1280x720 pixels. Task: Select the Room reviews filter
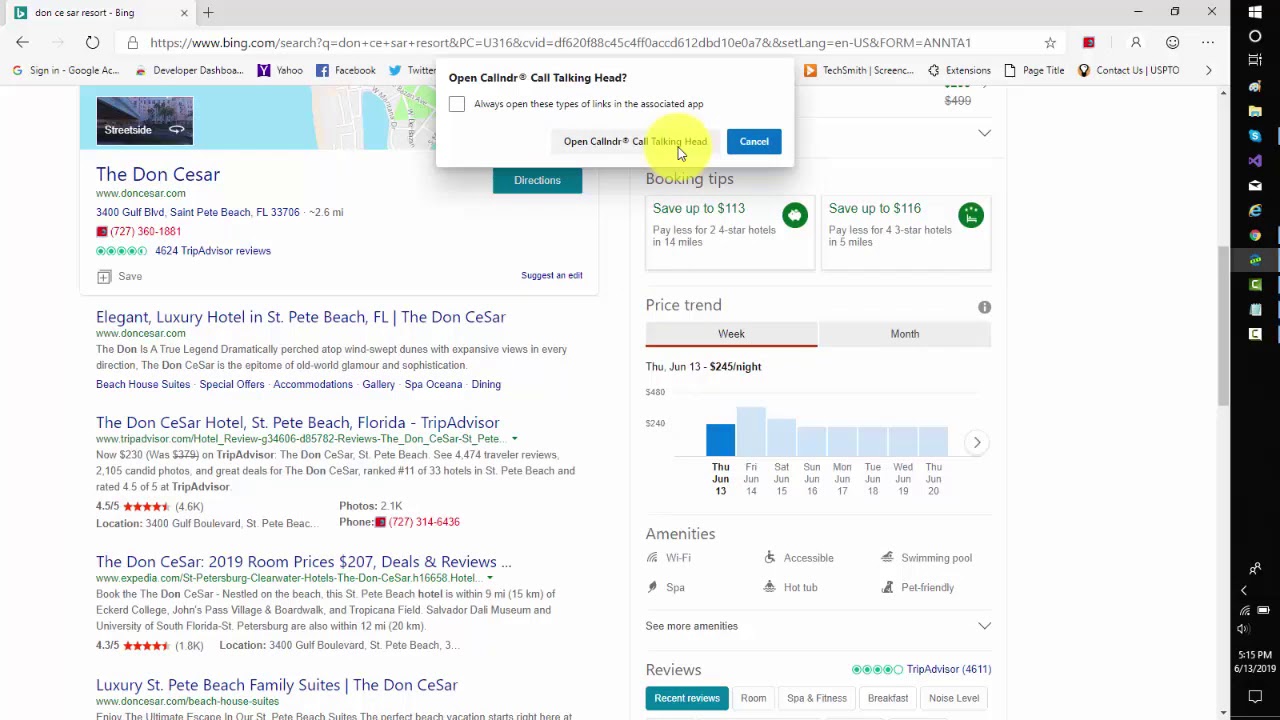(753, 698)
